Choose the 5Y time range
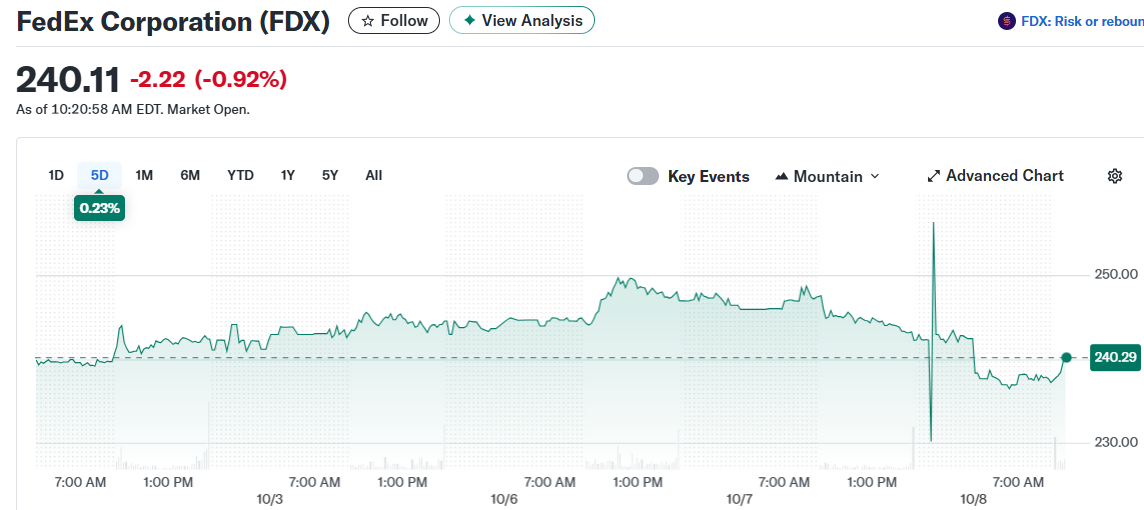The image size is (1144, 510). pyautogui.click(x=330, y=175)
